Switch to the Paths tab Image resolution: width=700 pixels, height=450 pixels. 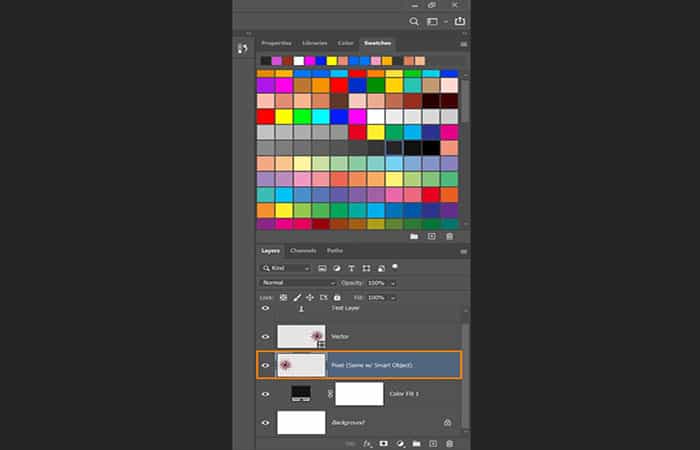click(335, 251)
